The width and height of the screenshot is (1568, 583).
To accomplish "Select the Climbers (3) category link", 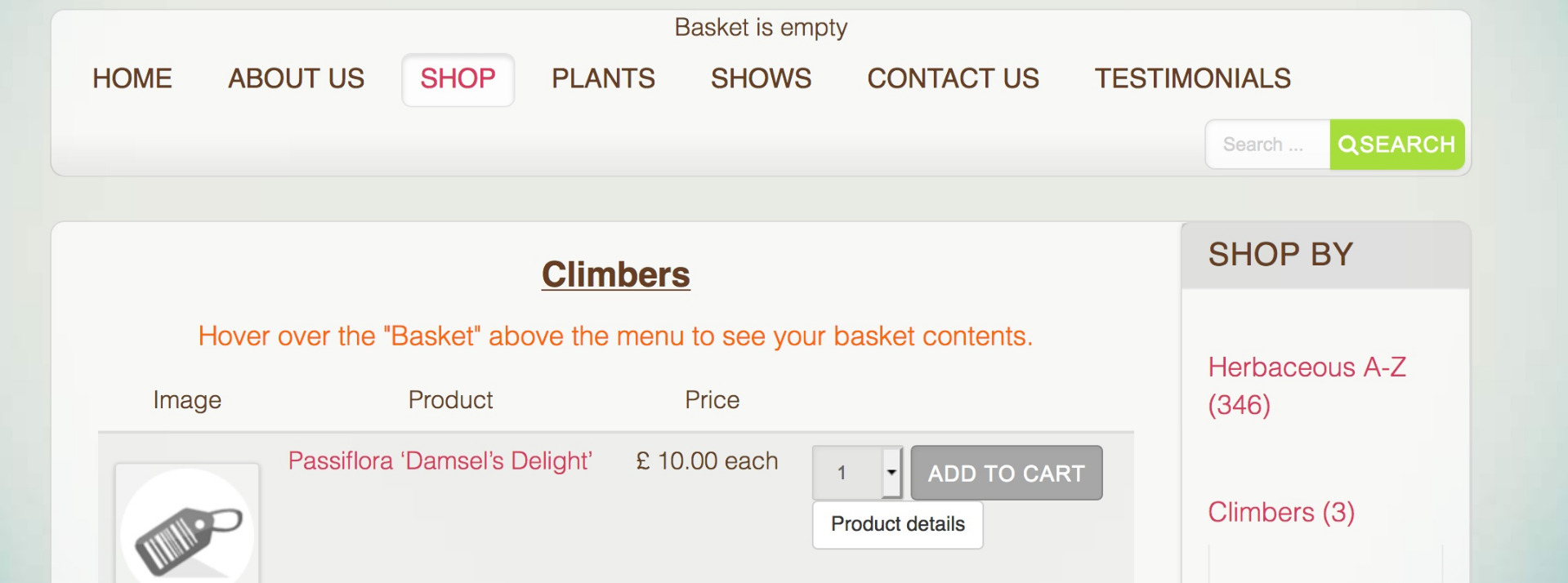I will pos(1280,512).
